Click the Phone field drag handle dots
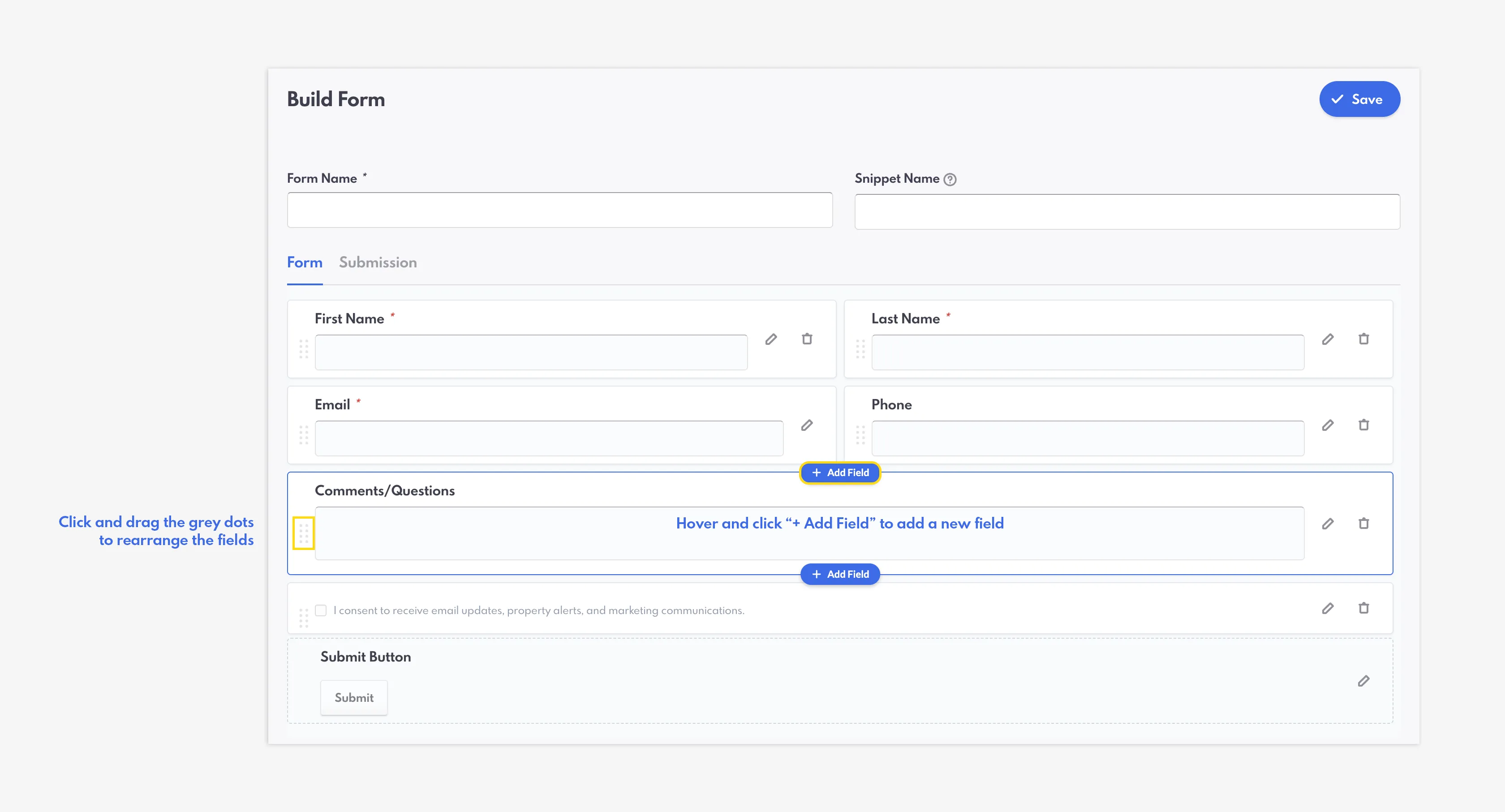1505x812 pixels. pyautogui.click(x=860, y=434)
